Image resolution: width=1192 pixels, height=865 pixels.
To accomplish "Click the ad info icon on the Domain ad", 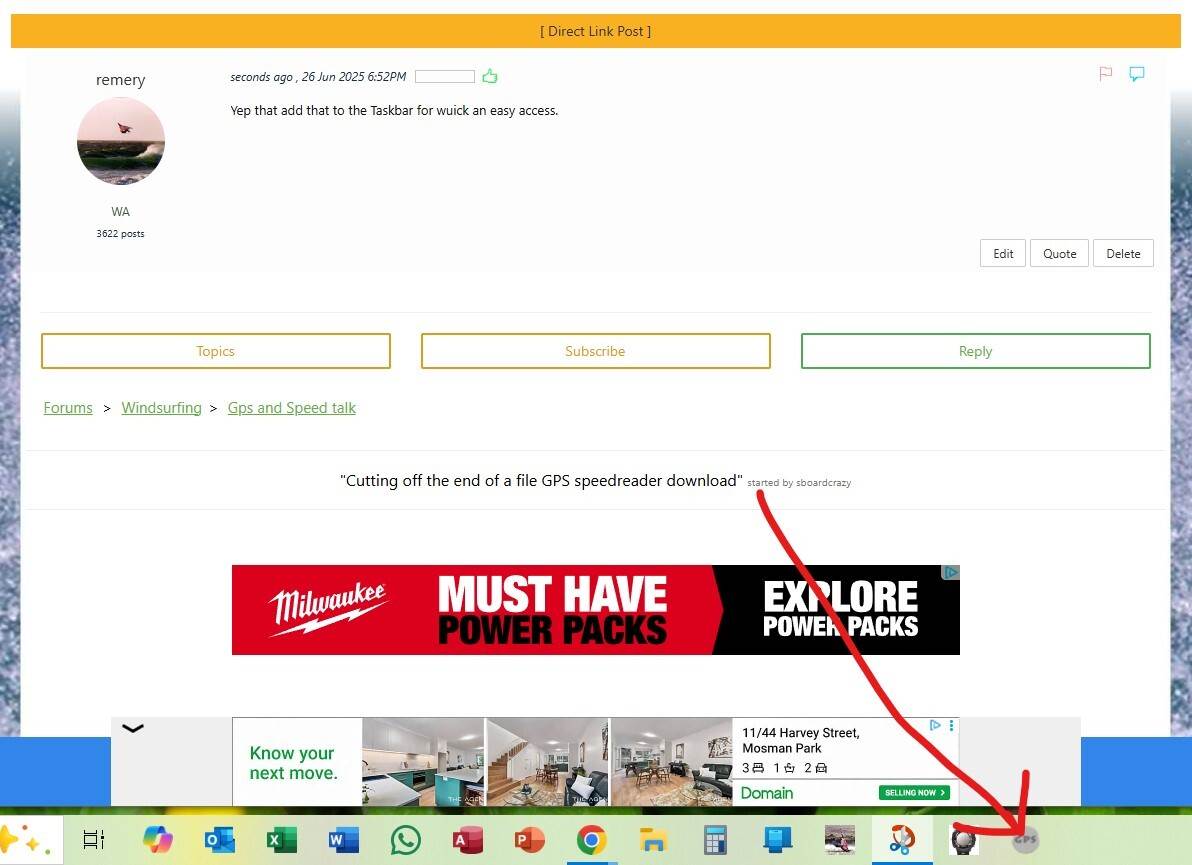I will coord(935,726).
